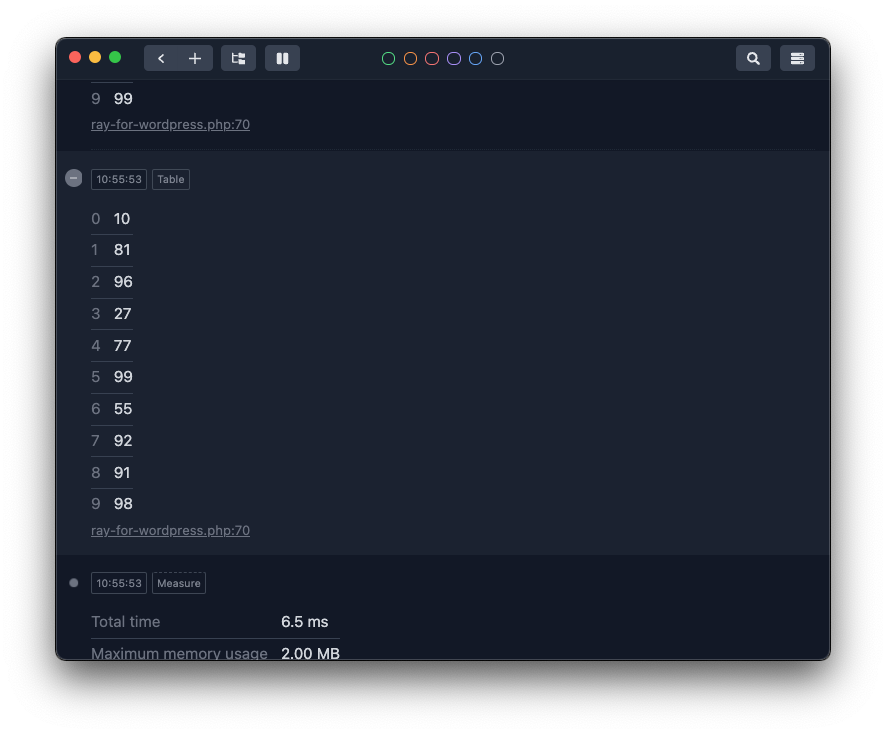Select value 27 in table row 3

(x=123, y=314)
